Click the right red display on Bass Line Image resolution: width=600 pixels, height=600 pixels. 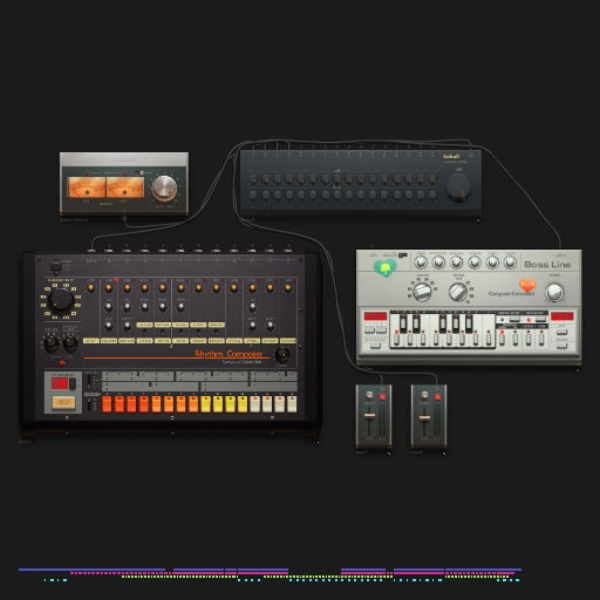pyautogui.click(x=562, y=316)
